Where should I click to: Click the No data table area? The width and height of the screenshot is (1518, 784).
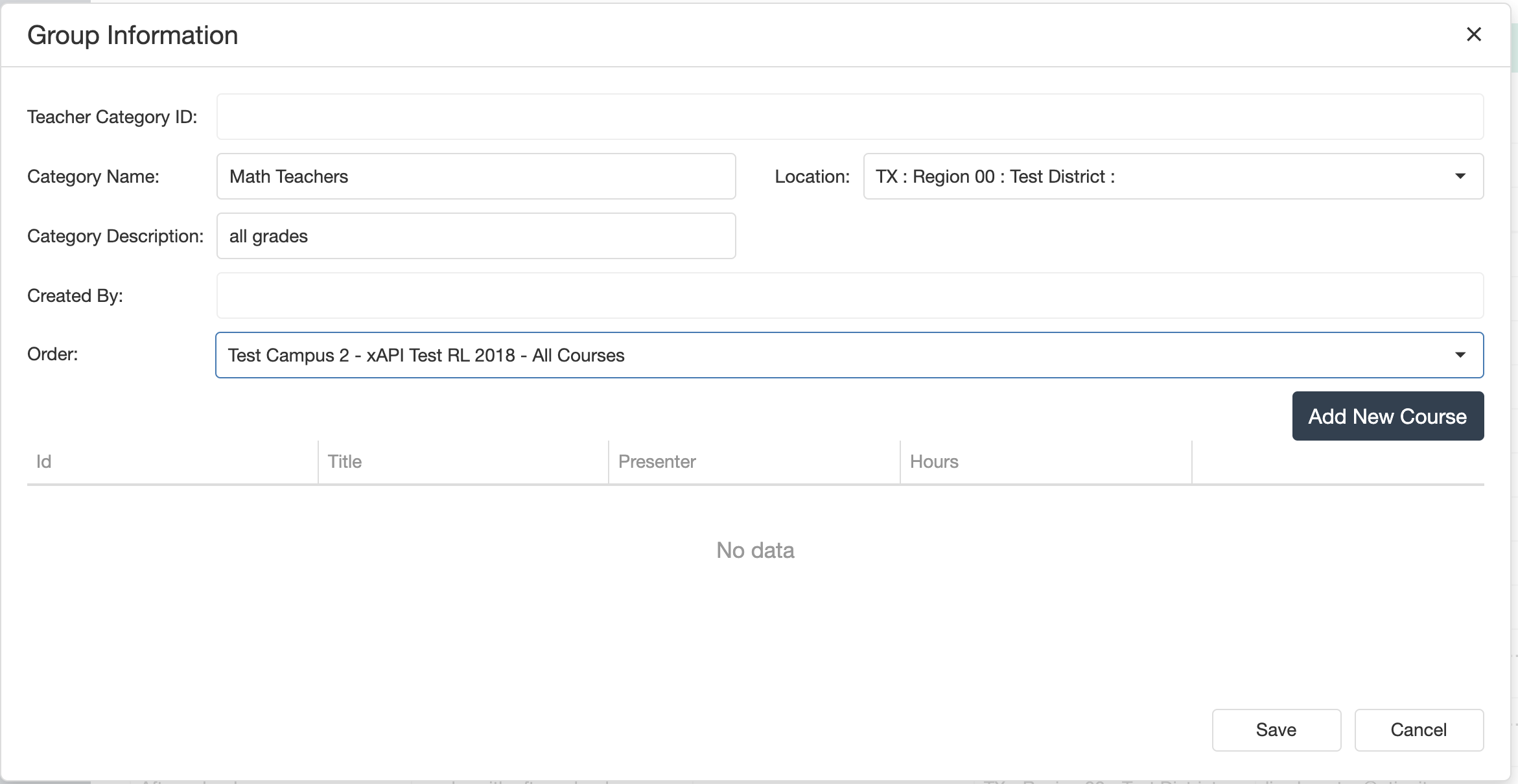pos(755,550)
